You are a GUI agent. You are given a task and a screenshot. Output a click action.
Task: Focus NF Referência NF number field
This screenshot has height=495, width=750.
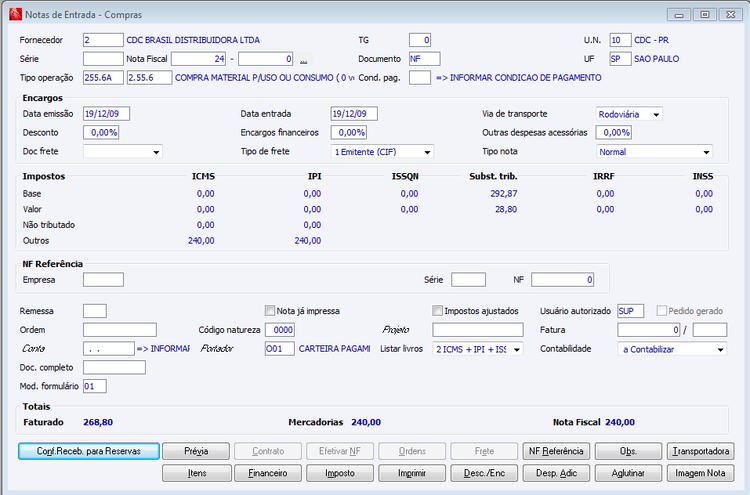562,280
